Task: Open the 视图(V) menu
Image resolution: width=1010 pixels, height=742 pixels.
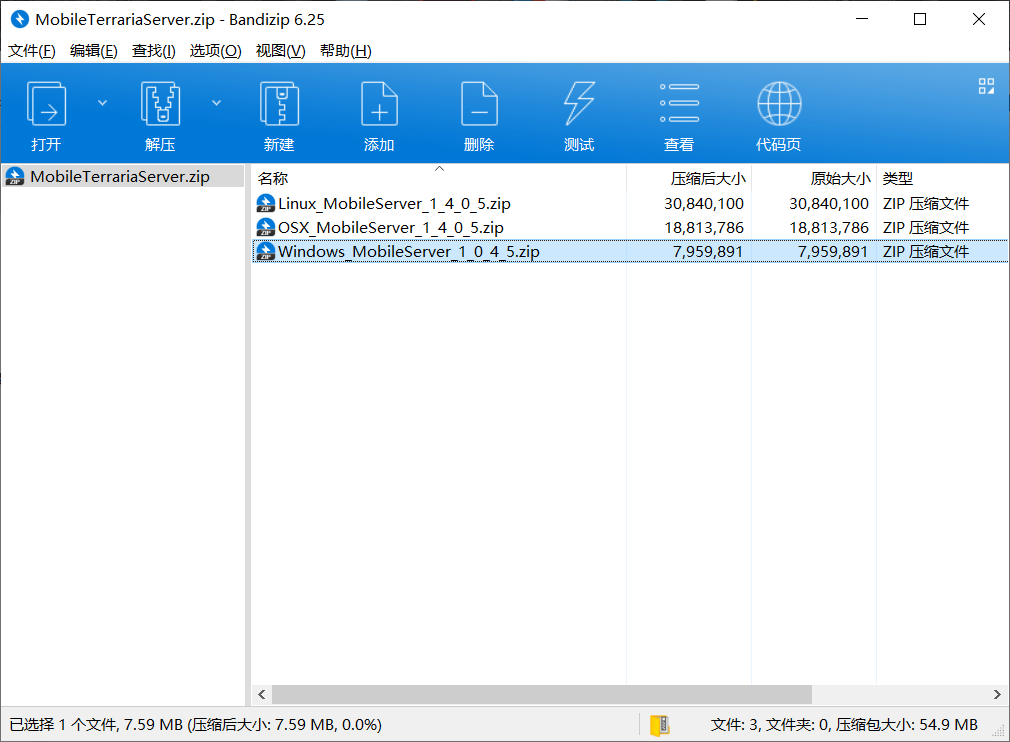Action: pos(280,51)
